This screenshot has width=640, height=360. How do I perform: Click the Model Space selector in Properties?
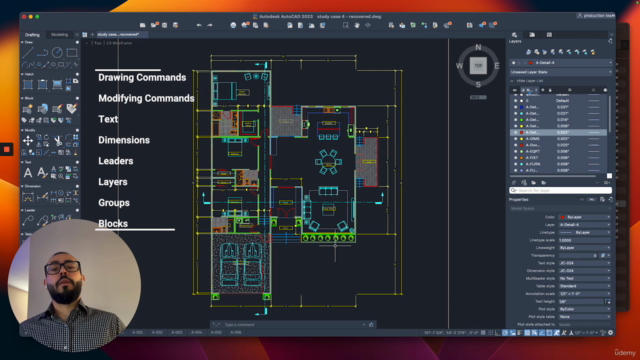(560, 209)
